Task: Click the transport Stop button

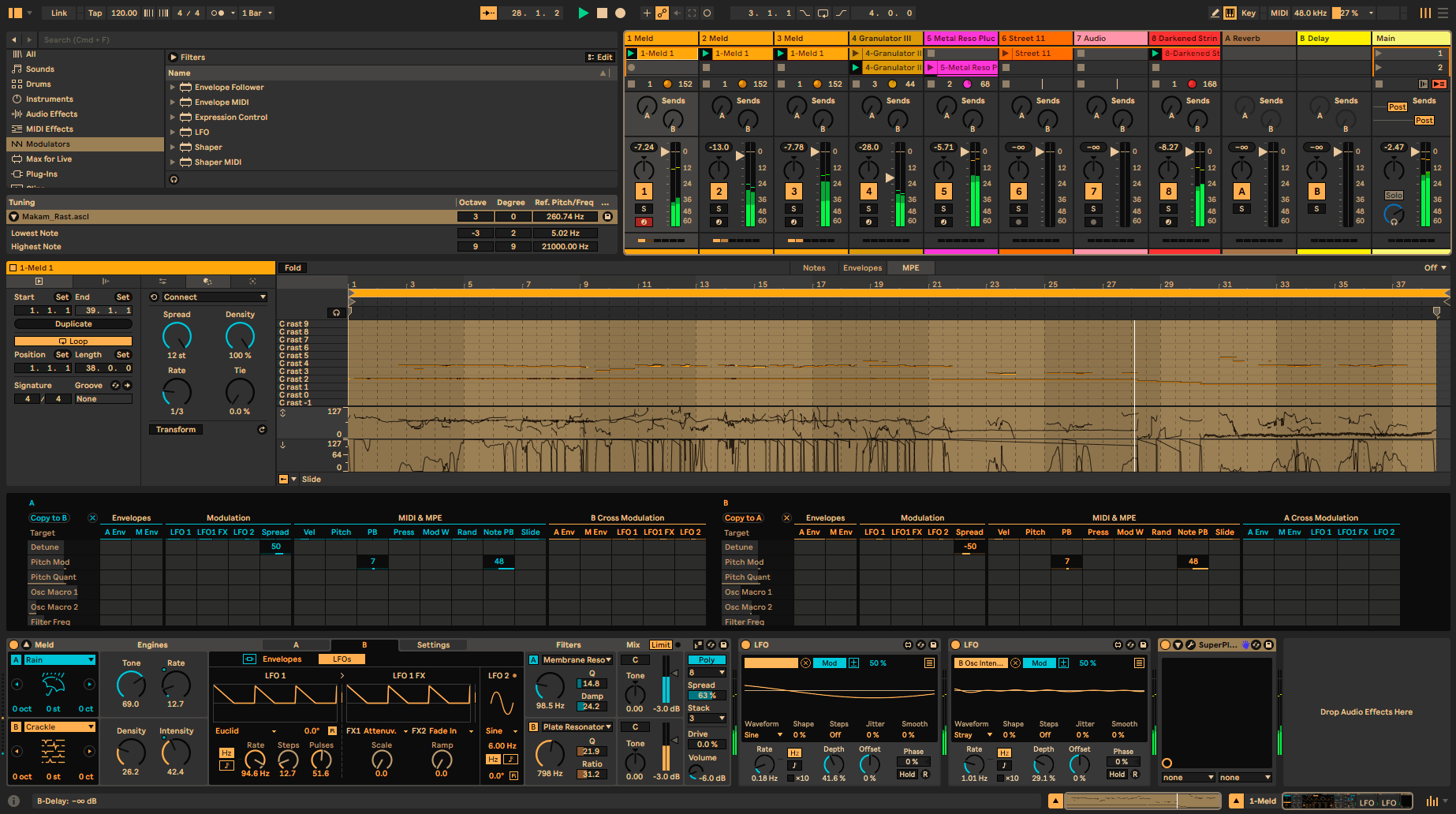Action: 602,13
